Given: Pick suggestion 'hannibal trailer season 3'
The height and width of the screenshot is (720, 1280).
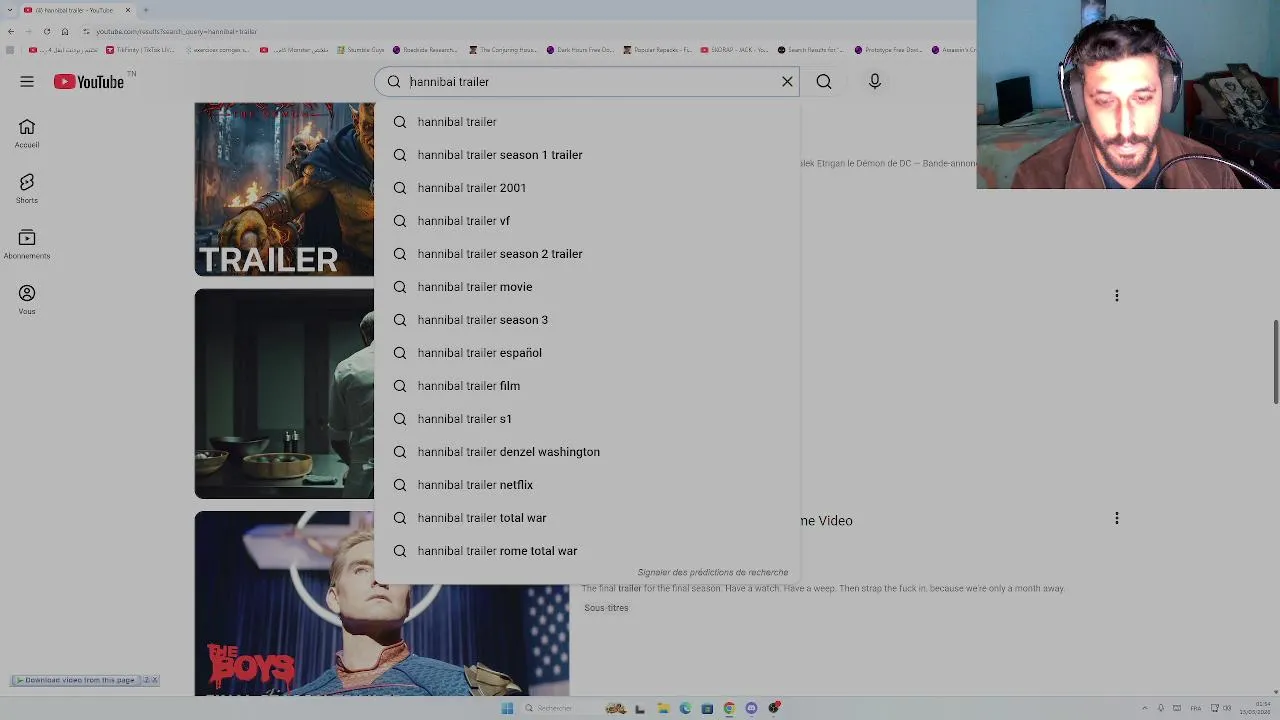Looking at the screenshot, I should (x=587, y=320).
